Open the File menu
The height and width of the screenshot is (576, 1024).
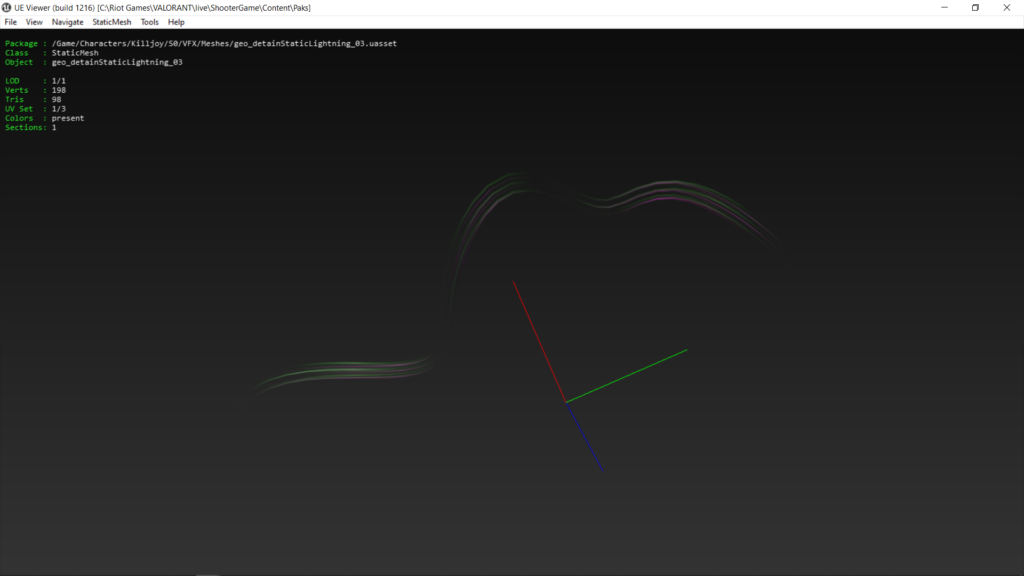click(x=10, y=22)
